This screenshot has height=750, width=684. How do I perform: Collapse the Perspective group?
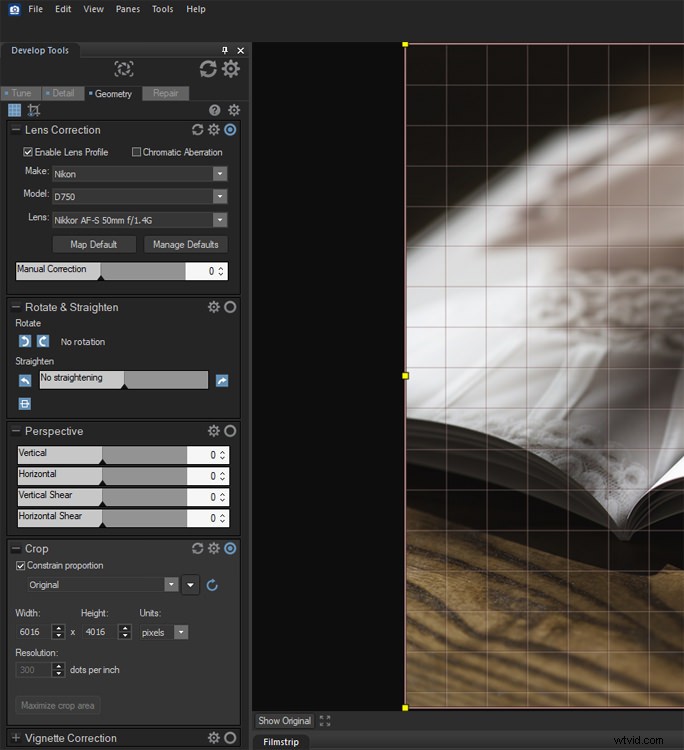point(16,431)
